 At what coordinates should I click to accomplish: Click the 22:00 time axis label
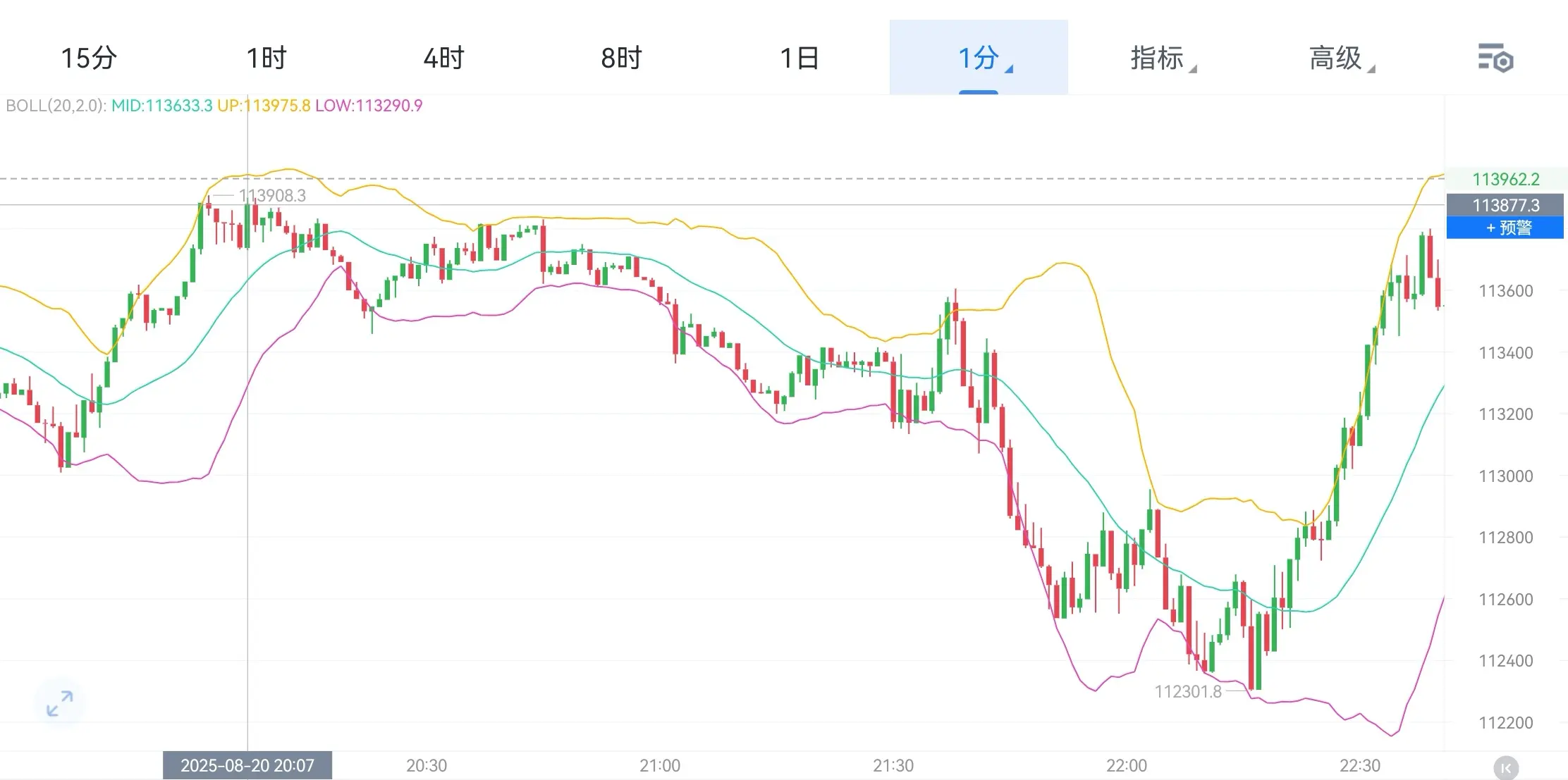coord(1127,765)
